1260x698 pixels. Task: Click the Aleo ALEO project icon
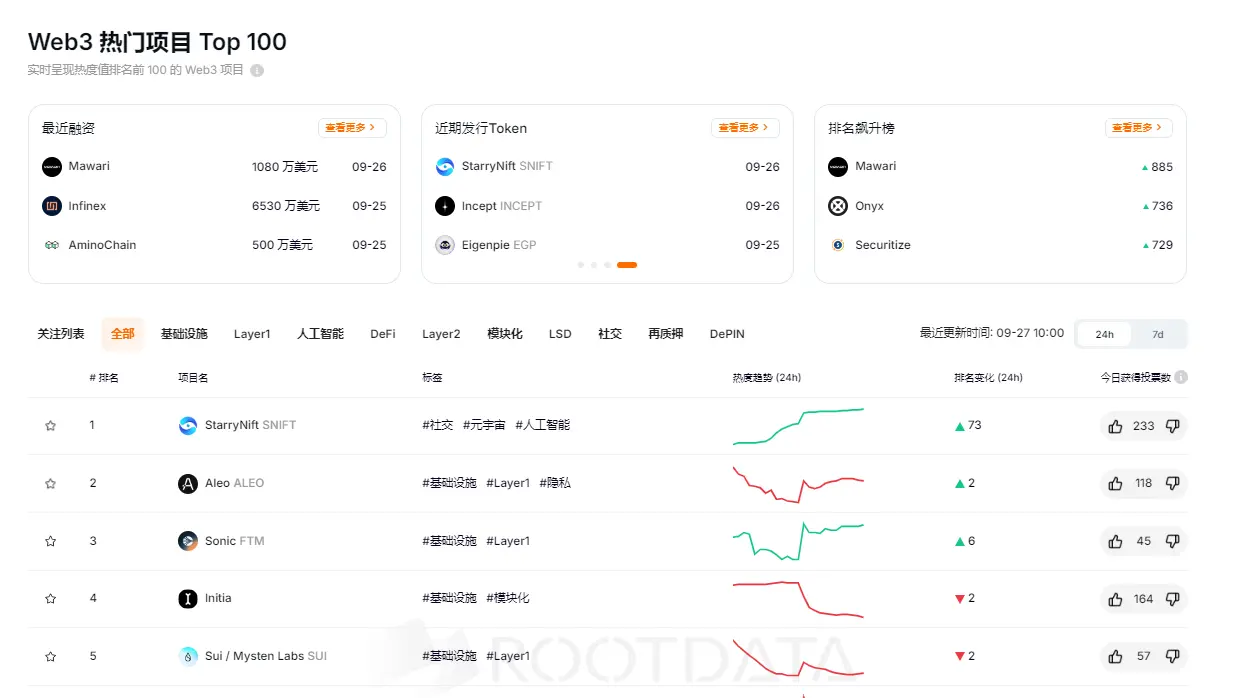click(x=188, y=483)
